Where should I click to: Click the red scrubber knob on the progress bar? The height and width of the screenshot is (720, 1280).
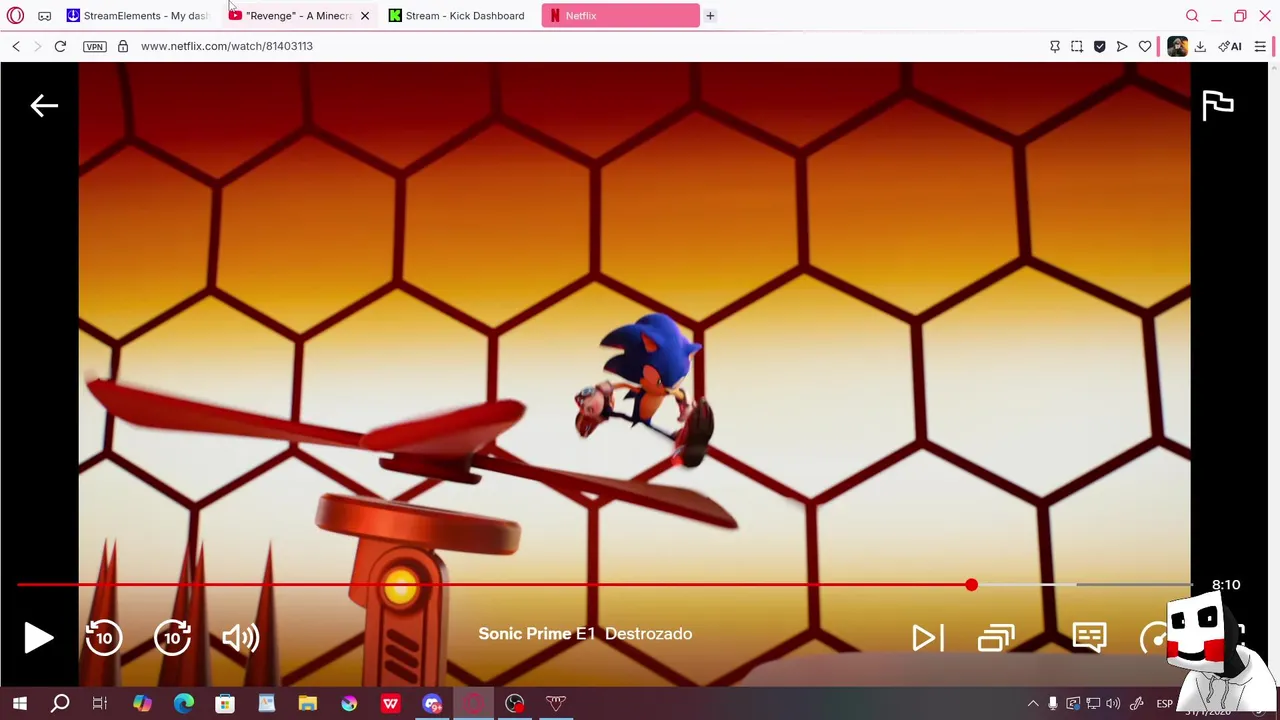971,585
